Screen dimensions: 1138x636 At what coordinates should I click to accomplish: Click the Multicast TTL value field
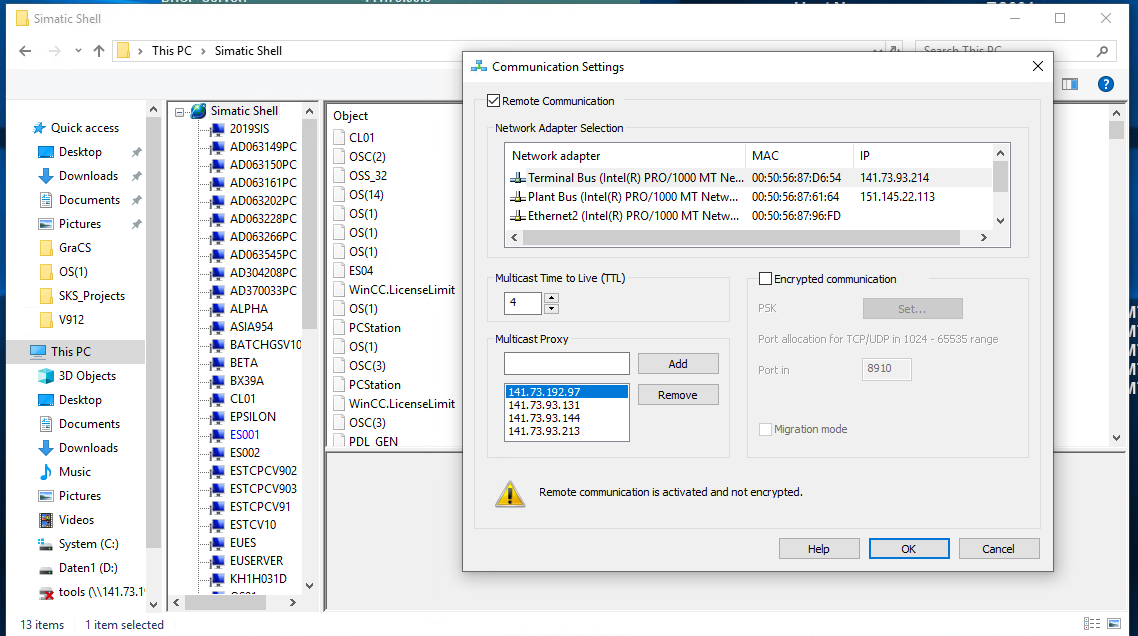pos(523,303)
